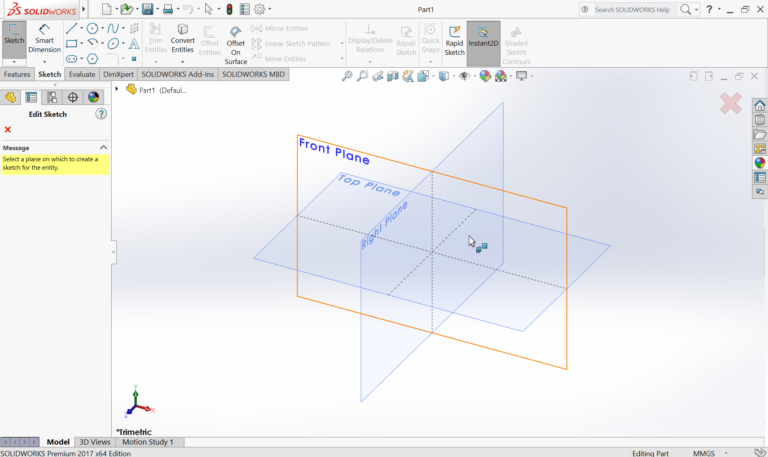768x457 pixels.
Task: Click the Help question mark button
Action: click(709, 9)
